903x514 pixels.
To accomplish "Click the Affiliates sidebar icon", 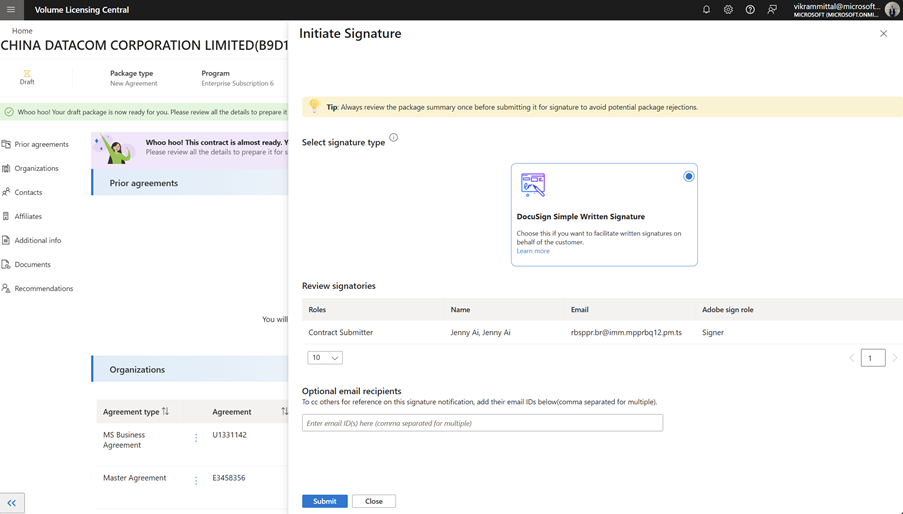I will (6, 216).
